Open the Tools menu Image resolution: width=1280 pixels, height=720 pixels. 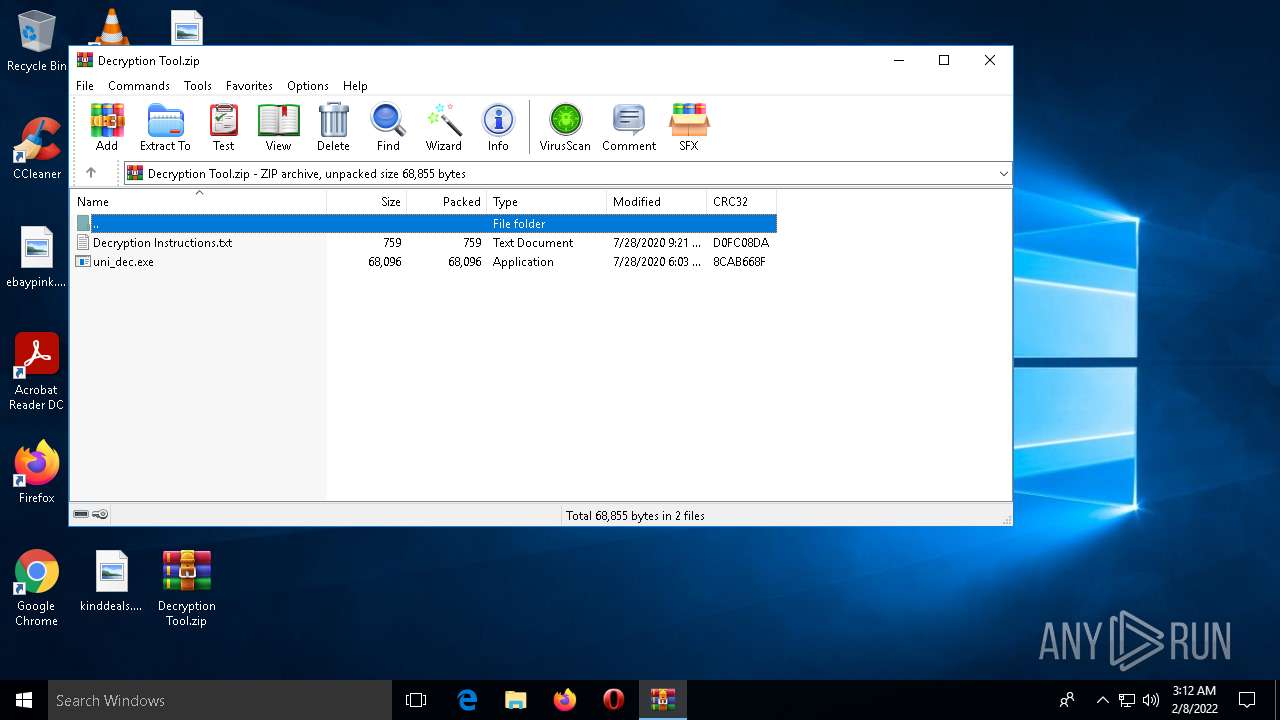pyautogui.click(x=198, y=86)
